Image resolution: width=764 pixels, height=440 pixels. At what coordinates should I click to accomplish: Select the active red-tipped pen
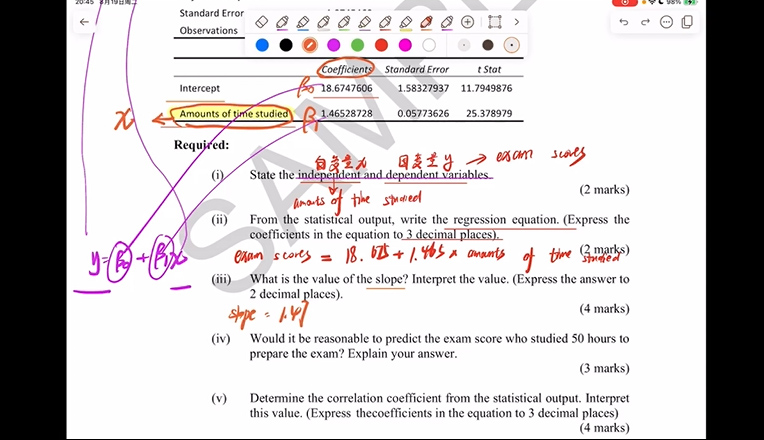click(x=427, y=22)
